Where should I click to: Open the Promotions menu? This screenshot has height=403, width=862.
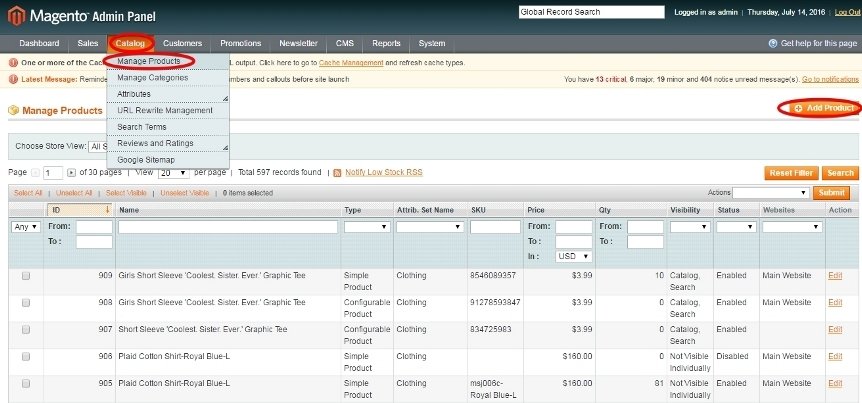click(x=241, y=43)
